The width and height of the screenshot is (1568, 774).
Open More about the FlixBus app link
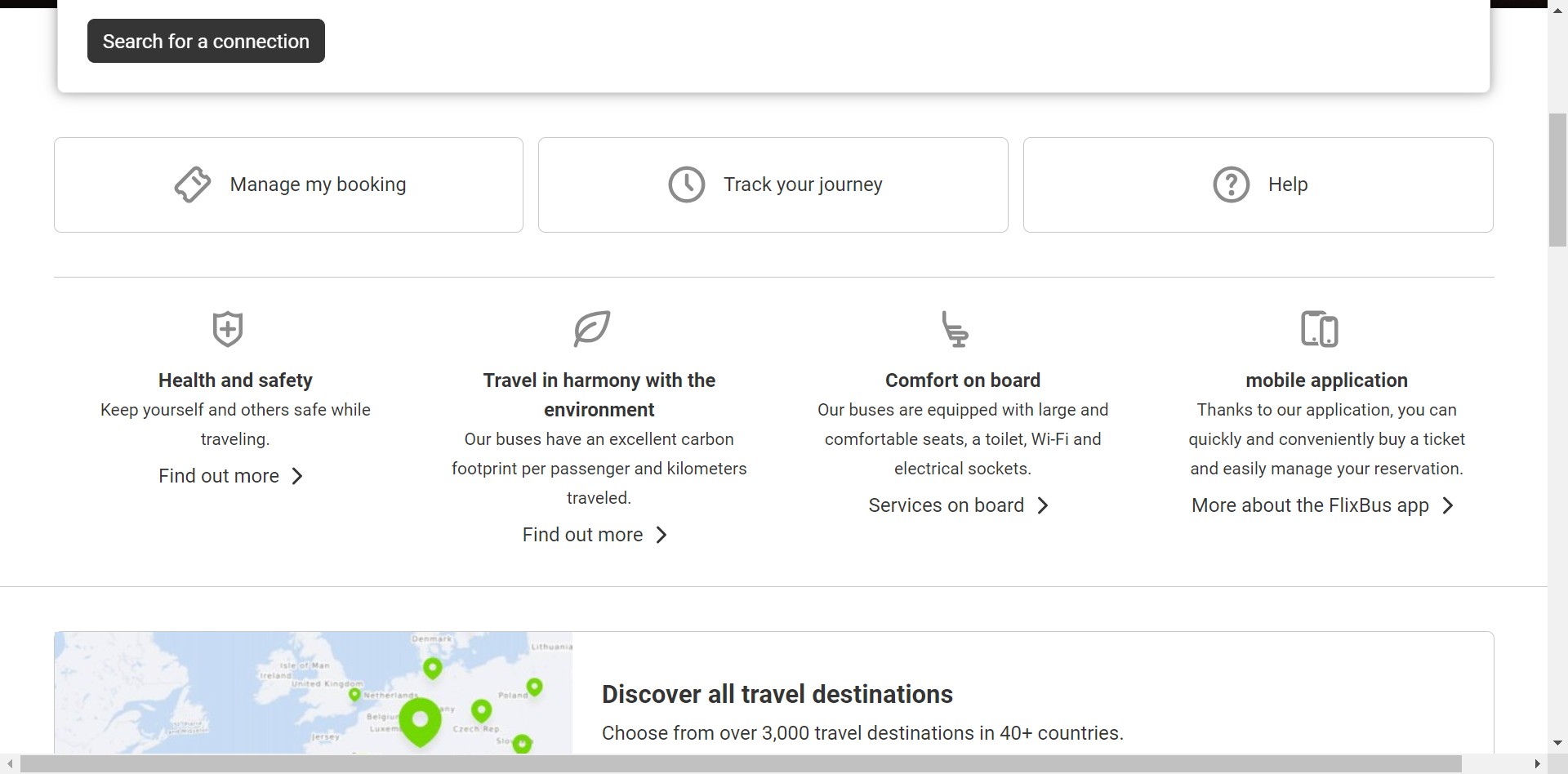[1310, 505]
